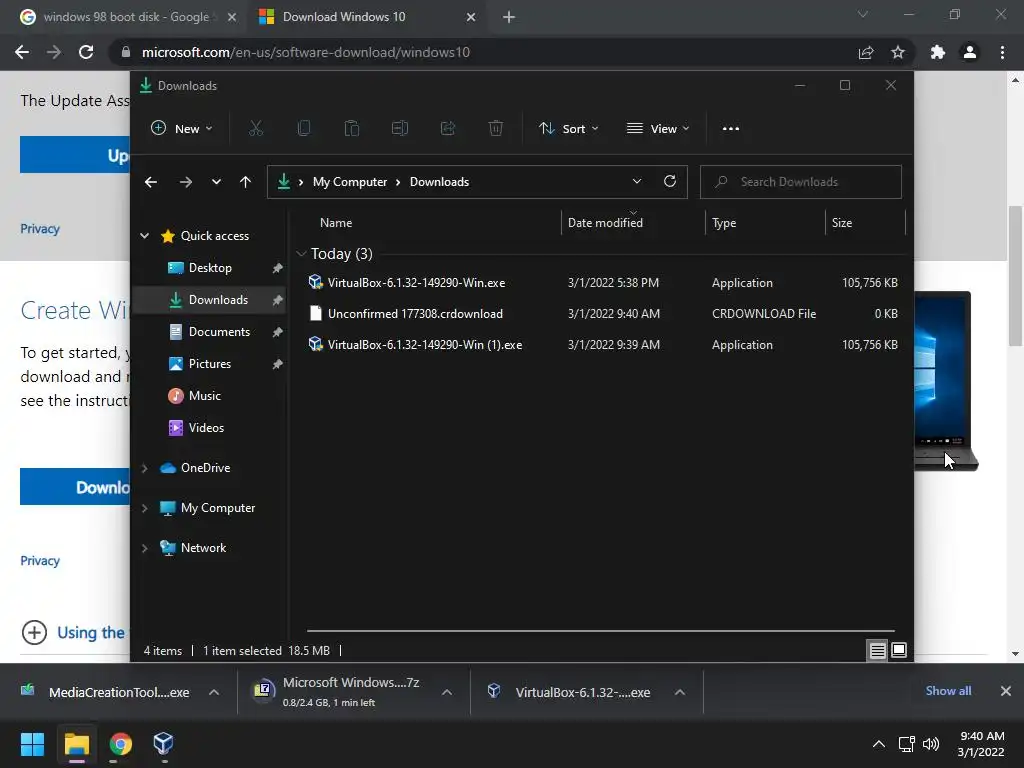
Task: Expand address bar history dropdown
Action: (x=637, y=182)
